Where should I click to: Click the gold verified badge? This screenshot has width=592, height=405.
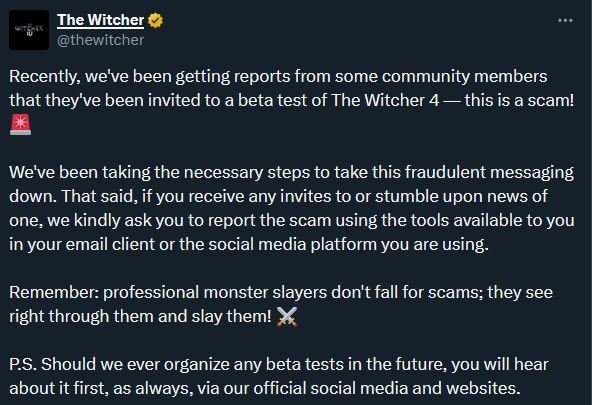click(155, 20)
